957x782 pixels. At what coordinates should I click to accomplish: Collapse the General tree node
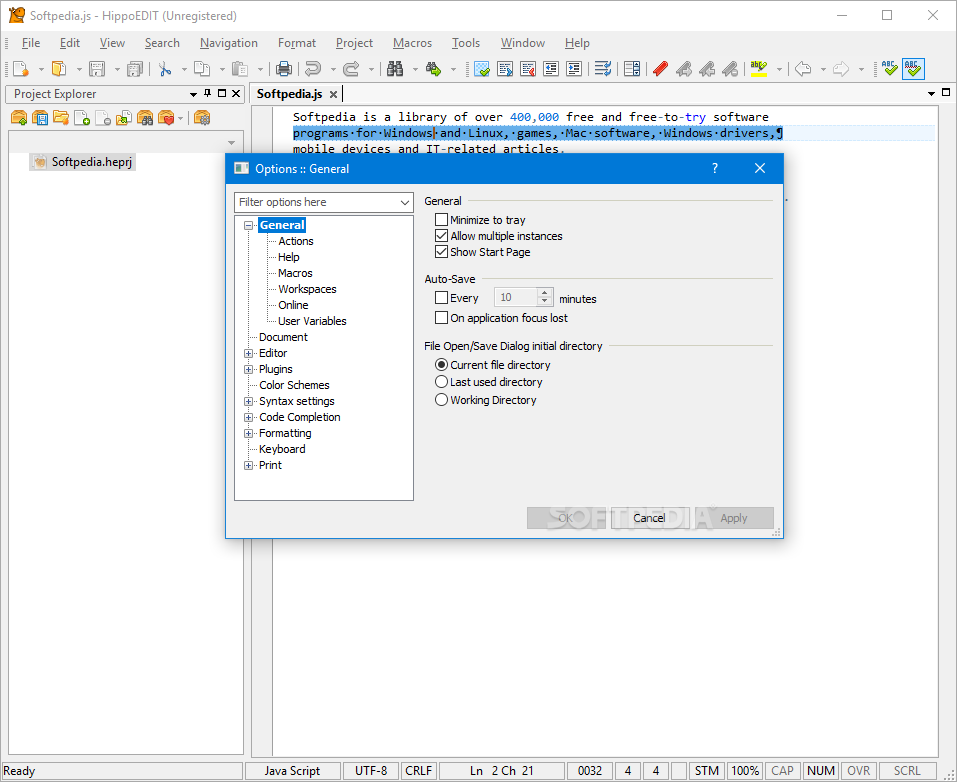(x=248, y=225)
